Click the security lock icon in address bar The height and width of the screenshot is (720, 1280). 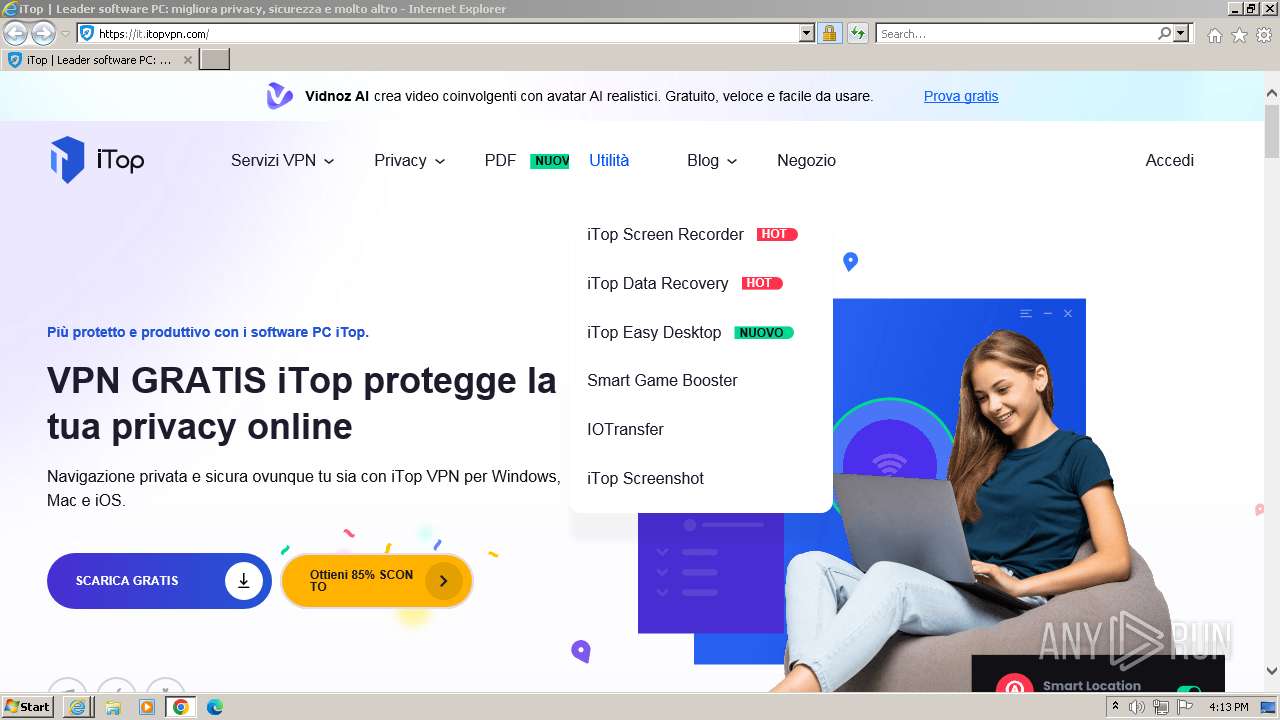[x=829, y=33]
